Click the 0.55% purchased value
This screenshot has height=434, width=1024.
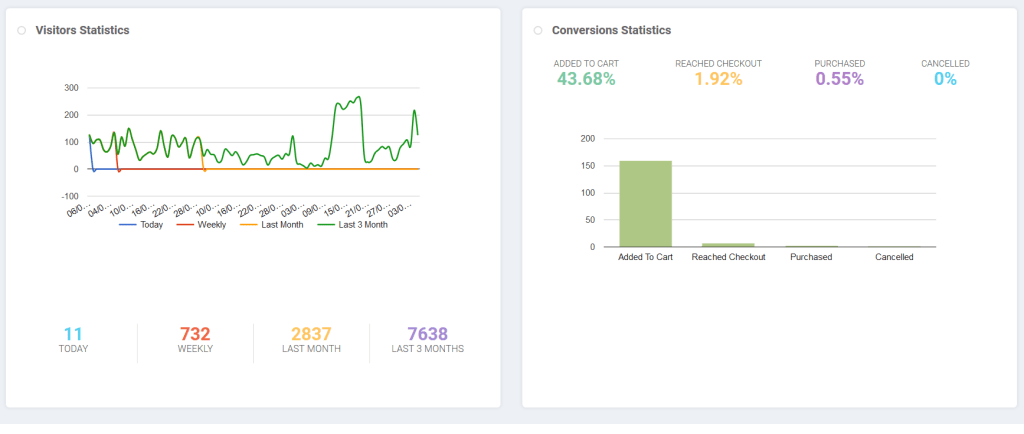point(840,79)
